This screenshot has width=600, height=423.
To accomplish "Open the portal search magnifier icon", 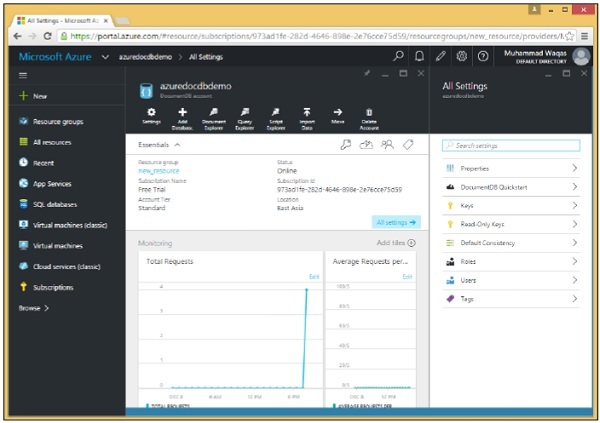I will click(398, 56).
